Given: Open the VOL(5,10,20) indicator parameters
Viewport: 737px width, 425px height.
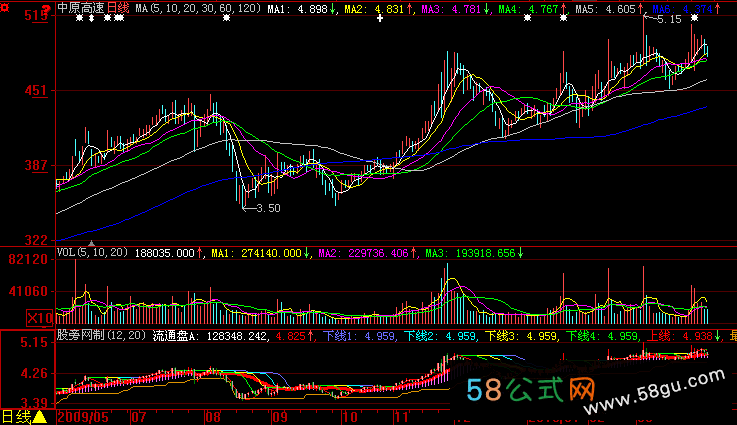Looking at the screenshot, I should pyautogui.click(x=92, y=252).
